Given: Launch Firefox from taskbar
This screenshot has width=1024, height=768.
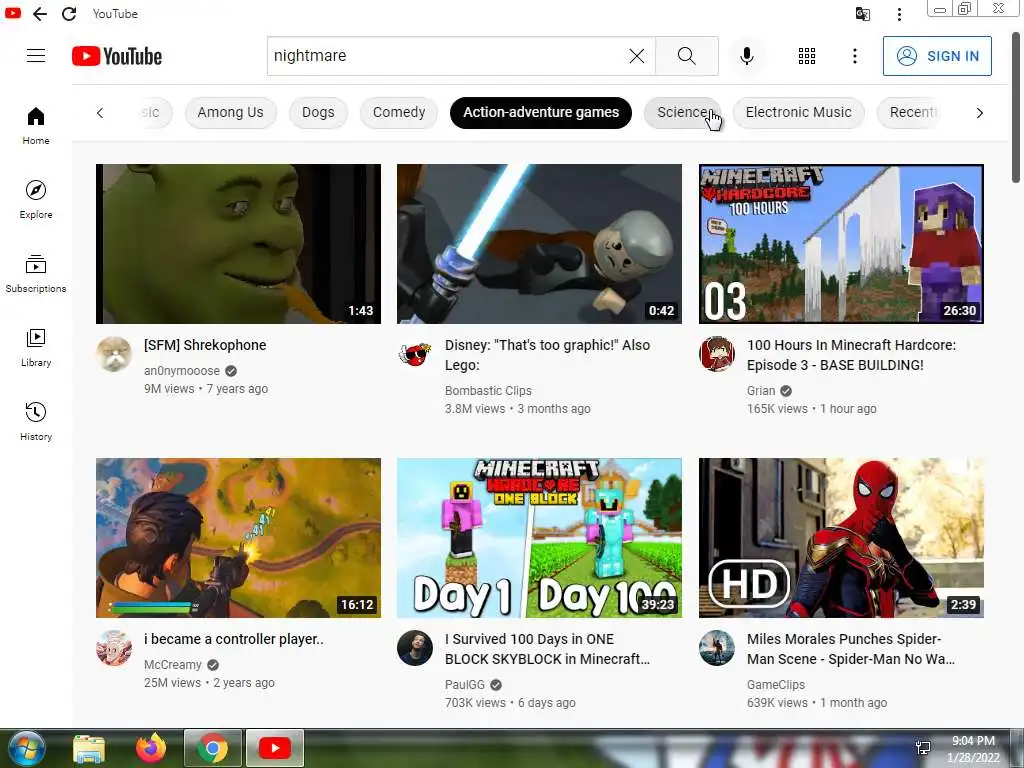Looking at the screenshot, I should (x=151, y=748).
